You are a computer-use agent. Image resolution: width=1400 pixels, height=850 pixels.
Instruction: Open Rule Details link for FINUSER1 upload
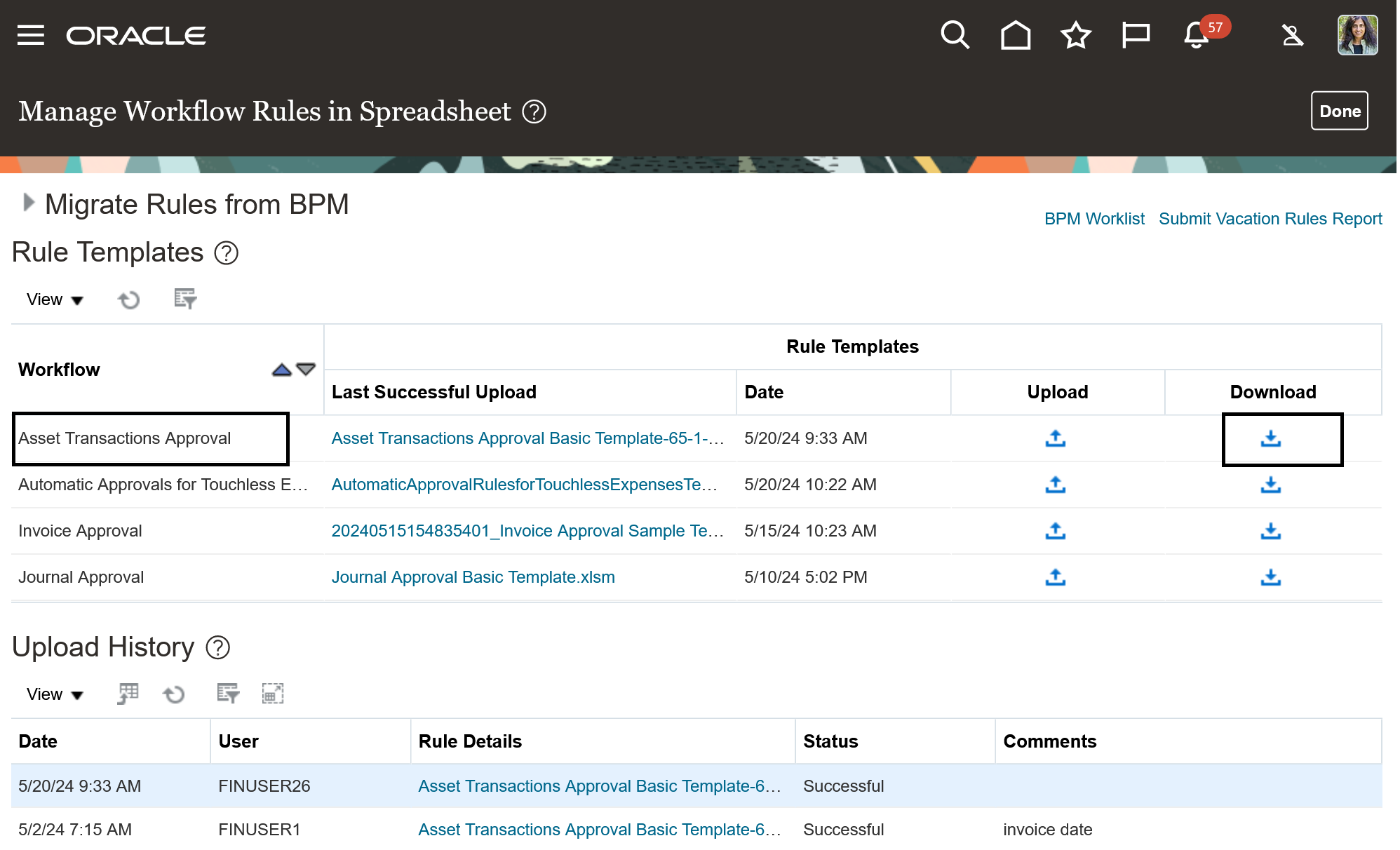[x=599, y=830]
